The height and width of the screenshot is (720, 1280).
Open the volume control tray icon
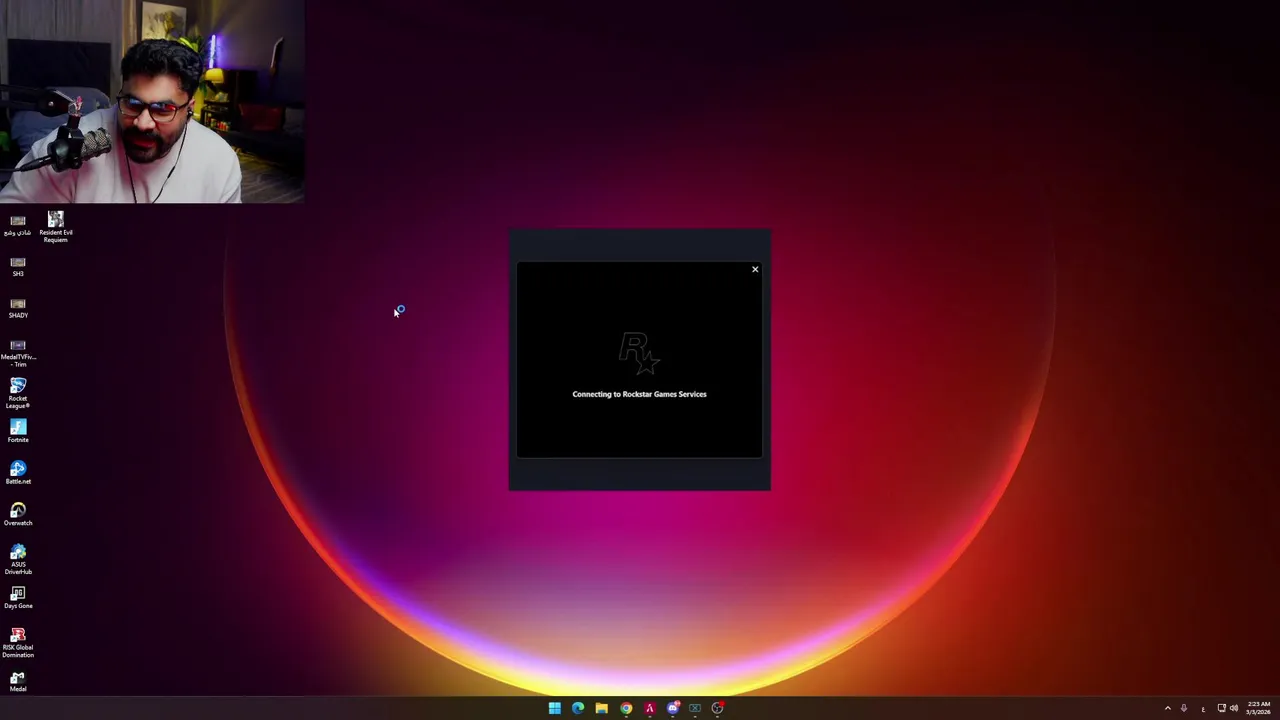tap(1234, 708)
